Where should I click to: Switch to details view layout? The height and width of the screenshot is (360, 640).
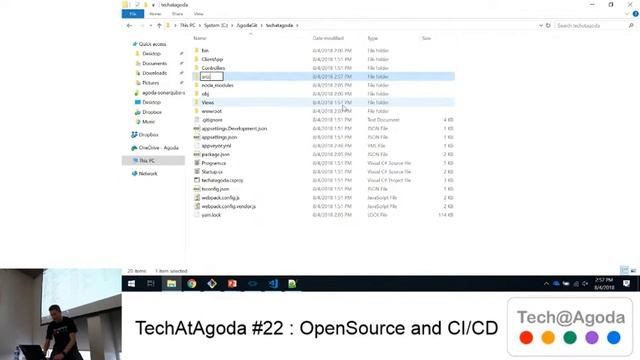point(624,271)
